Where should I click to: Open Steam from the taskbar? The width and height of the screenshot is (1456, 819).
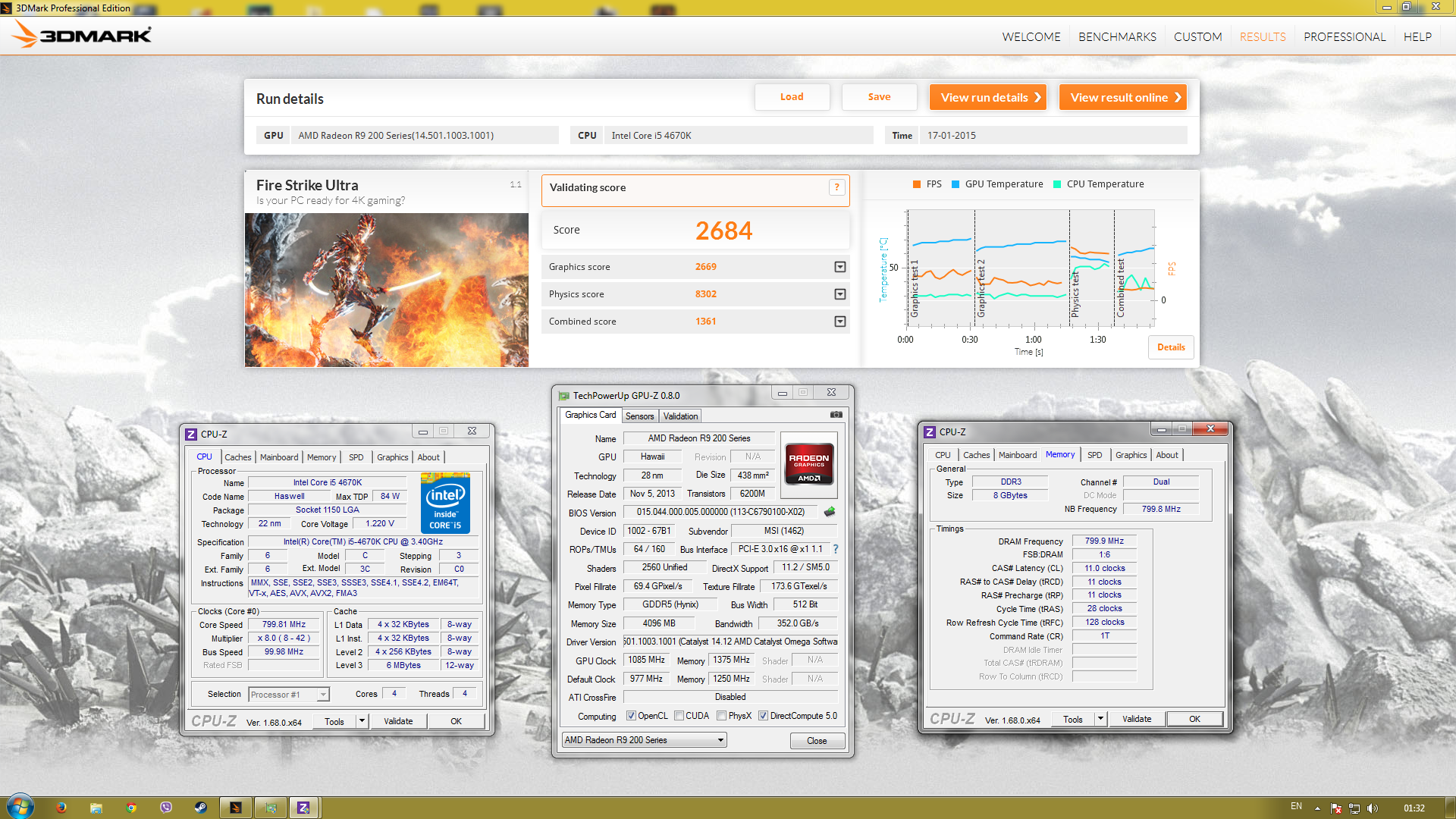[x=201, y=808]
